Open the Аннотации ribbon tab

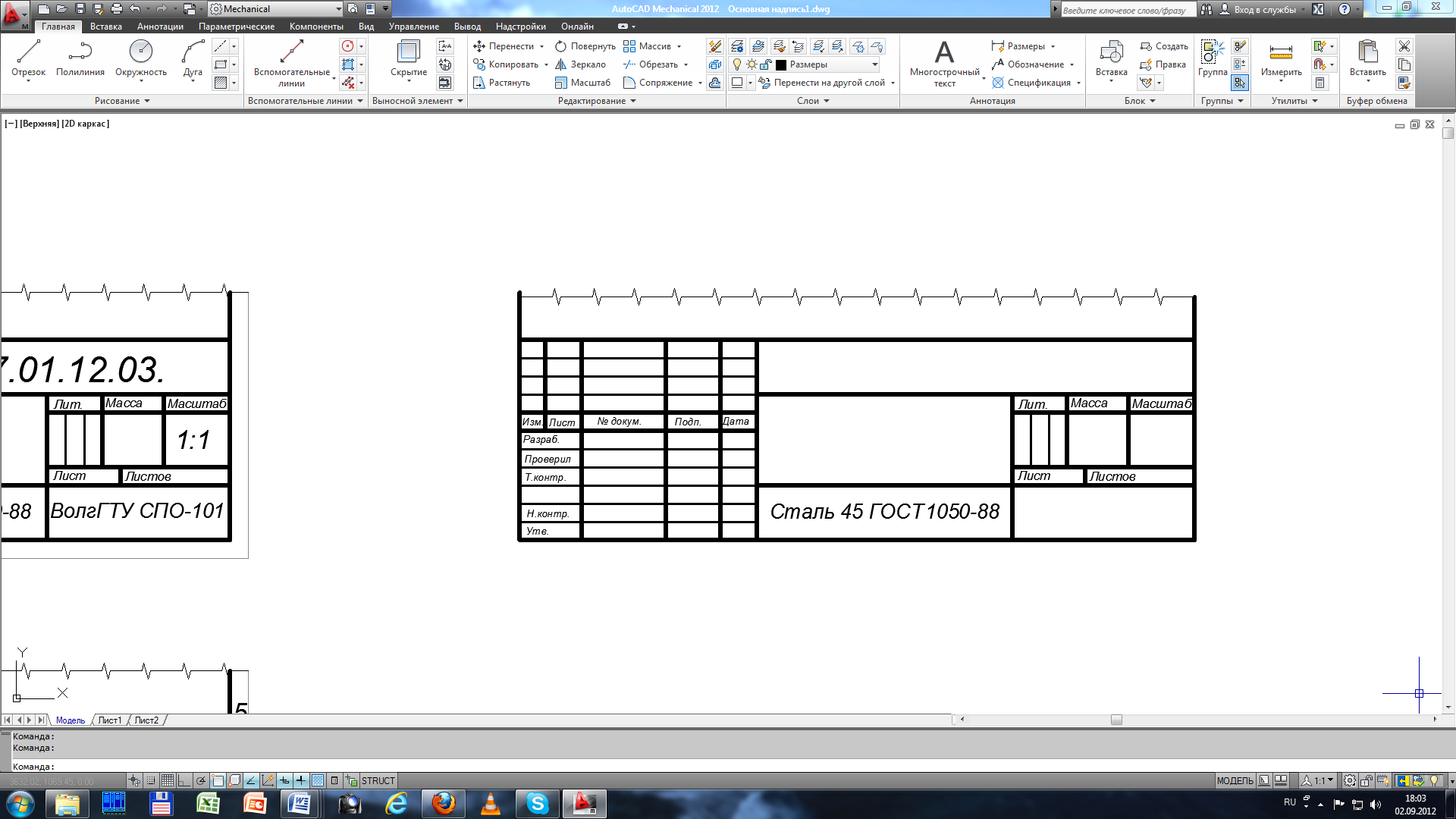click(x=160, y=27)
